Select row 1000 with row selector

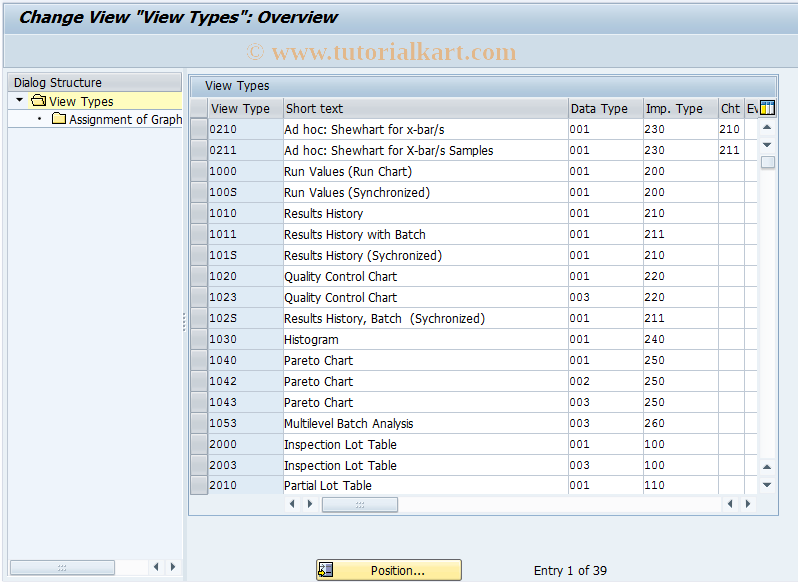click(199, 171)
